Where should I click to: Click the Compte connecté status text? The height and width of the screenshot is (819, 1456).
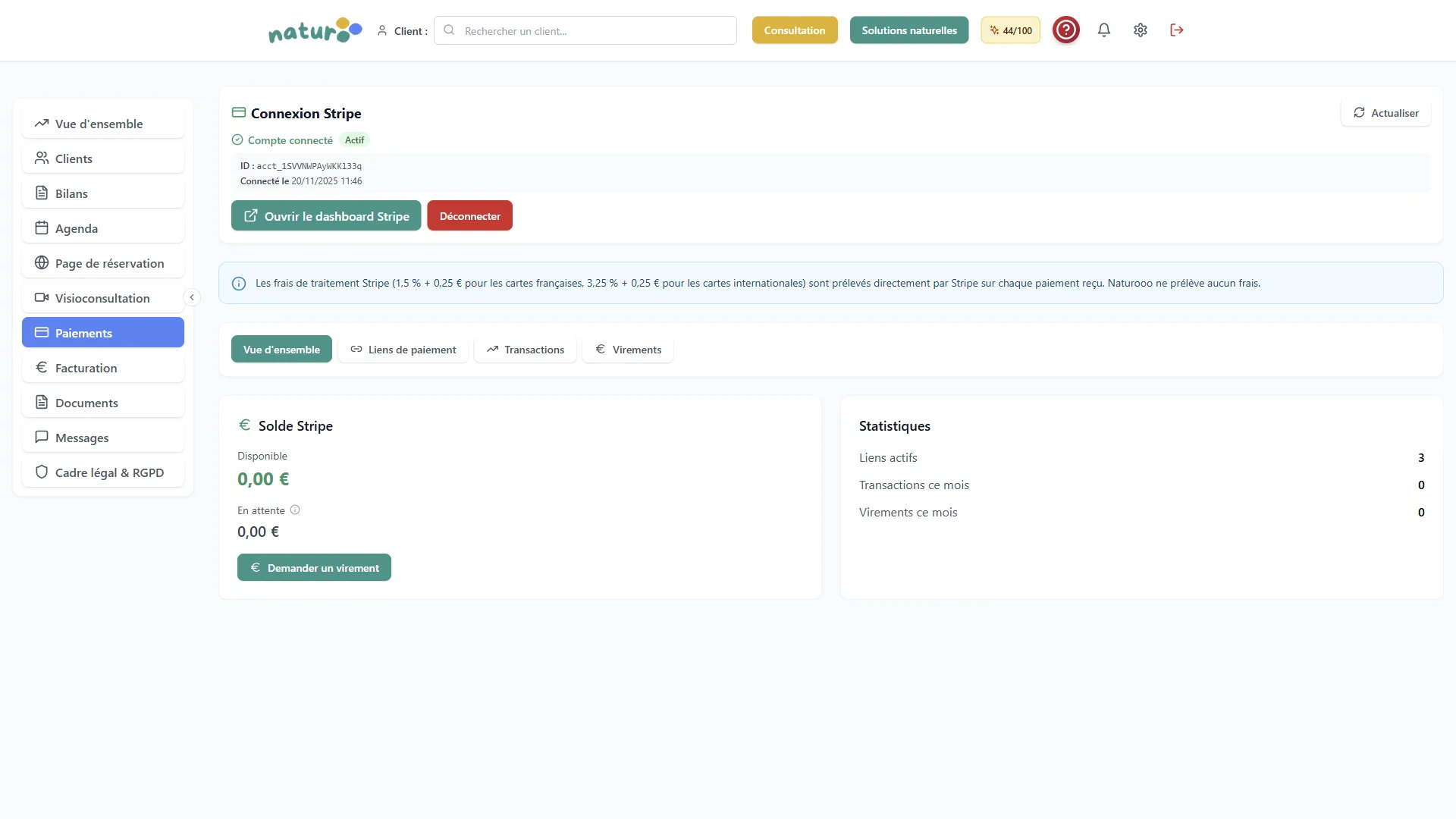click(290, 140)
